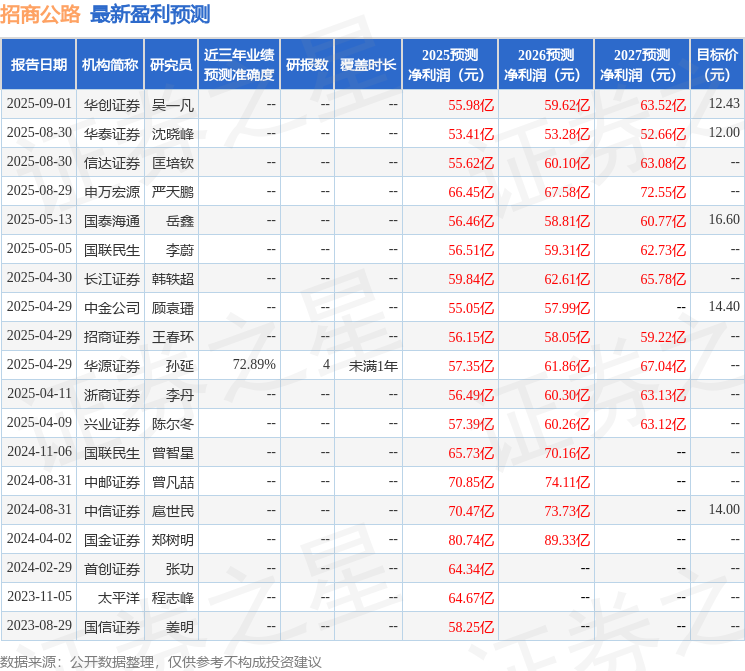Click the 华源证券 institution cell

pos(112,365)
